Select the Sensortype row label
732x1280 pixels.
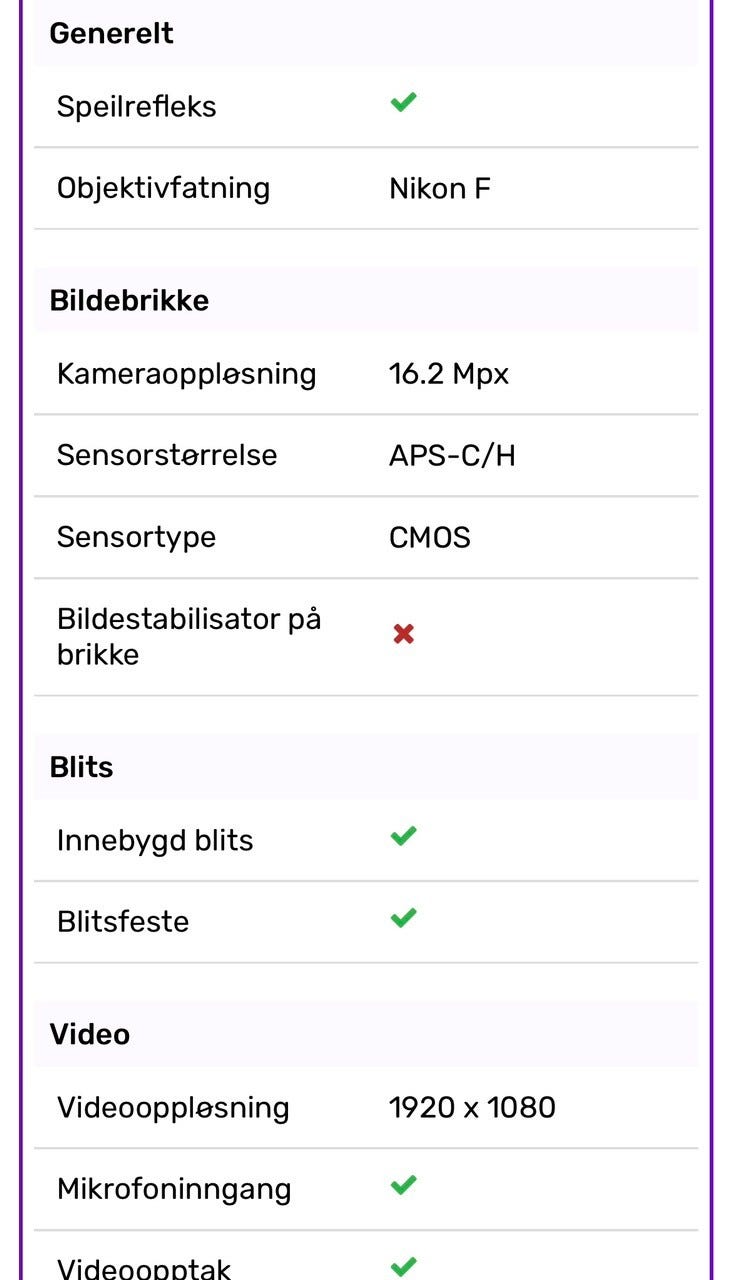pos(136,537)
